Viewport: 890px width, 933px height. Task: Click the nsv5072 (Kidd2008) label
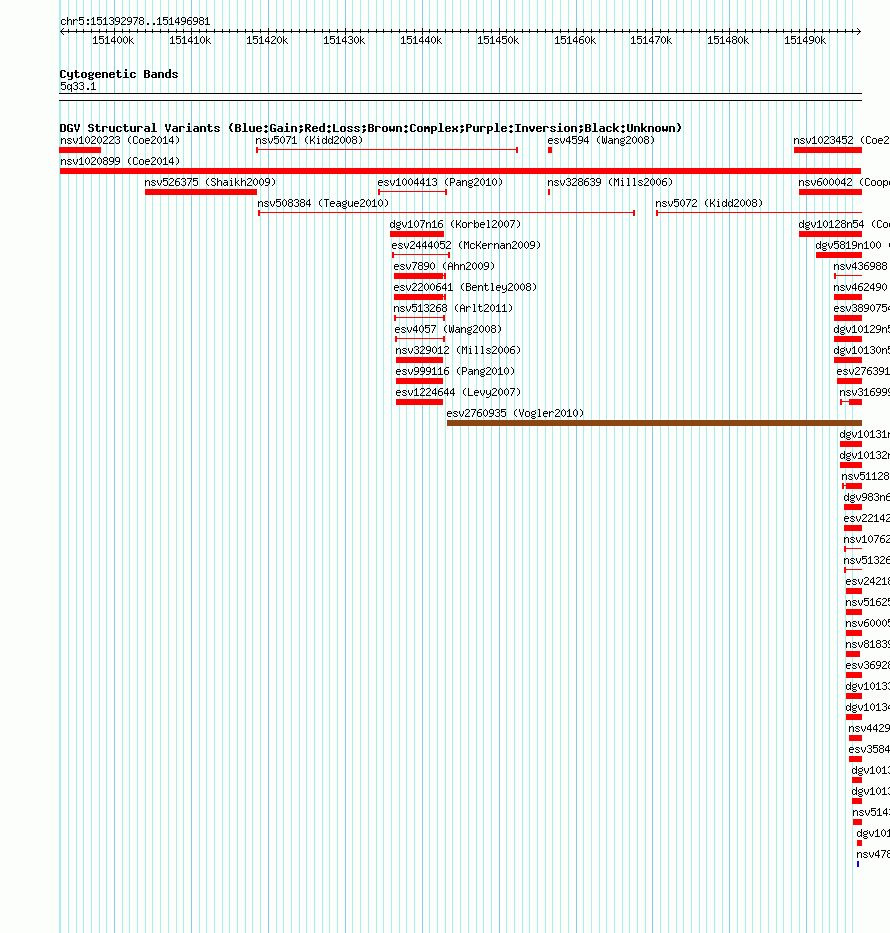[x=709, y=203]
